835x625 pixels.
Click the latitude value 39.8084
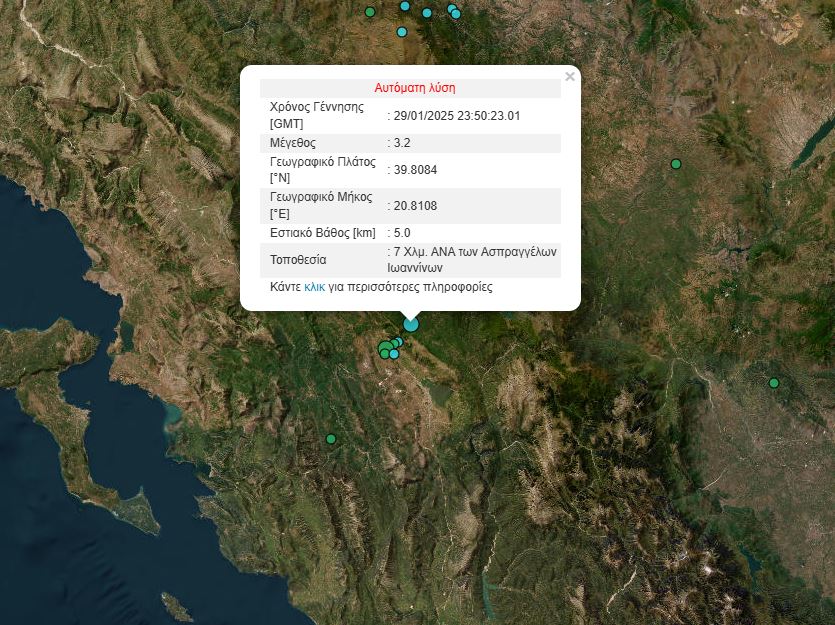point(414,170)
